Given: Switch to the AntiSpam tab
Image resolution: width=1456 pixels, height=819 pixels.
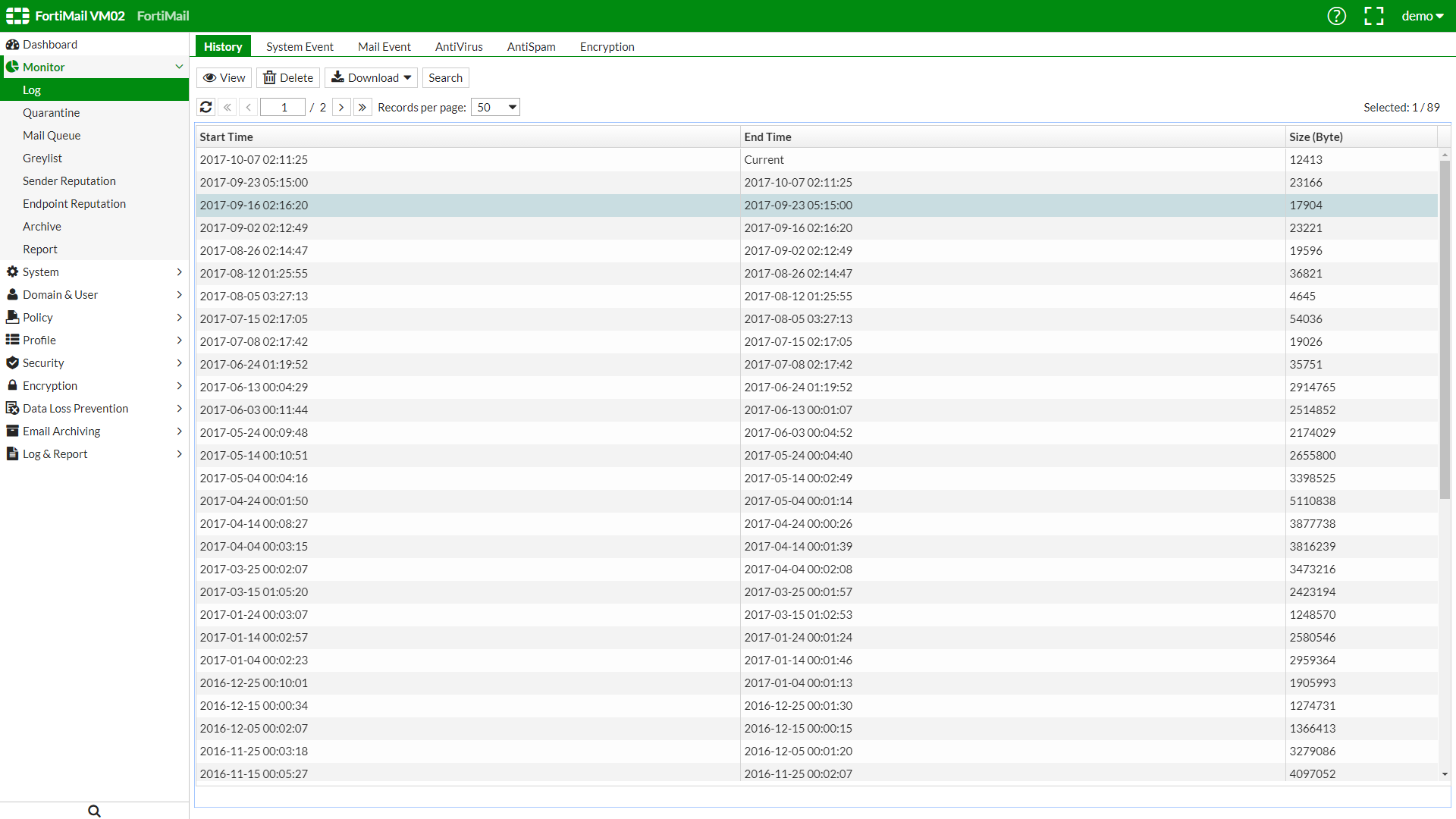Looking at the screenshot, I should coord(531,46).
